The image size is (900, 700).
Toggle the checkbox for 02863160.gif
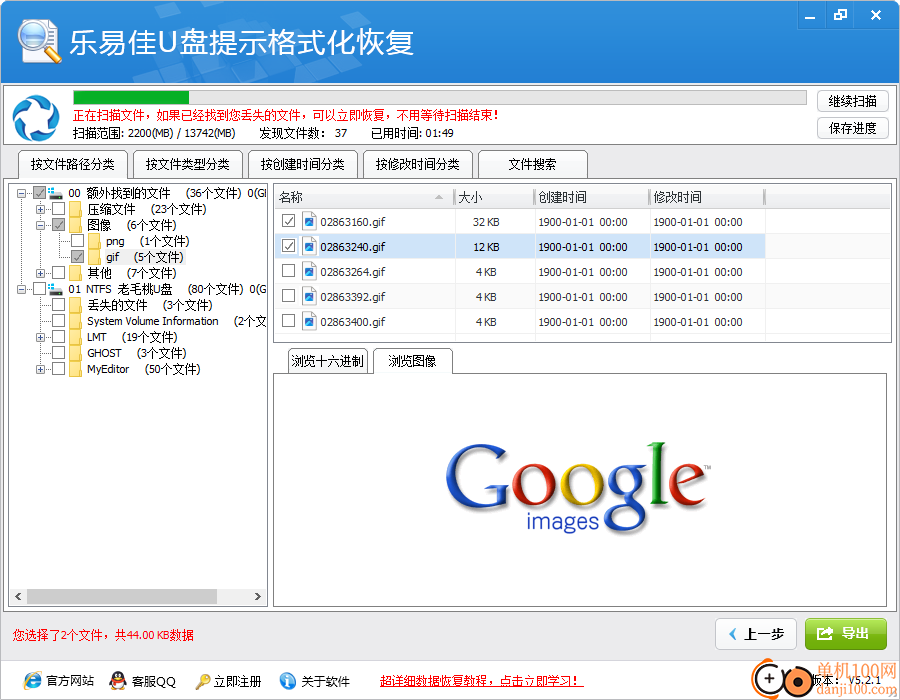click(x=289, y=221)
